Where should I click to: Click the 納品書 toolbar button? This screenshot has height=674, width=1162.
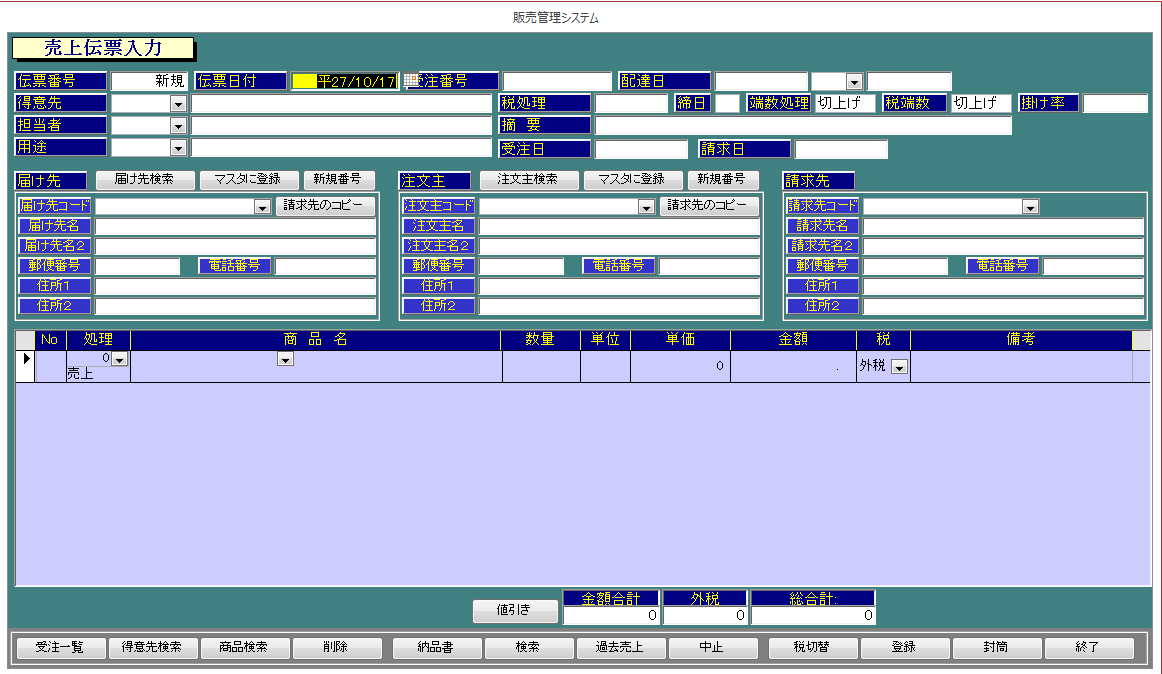coord(436,647)
